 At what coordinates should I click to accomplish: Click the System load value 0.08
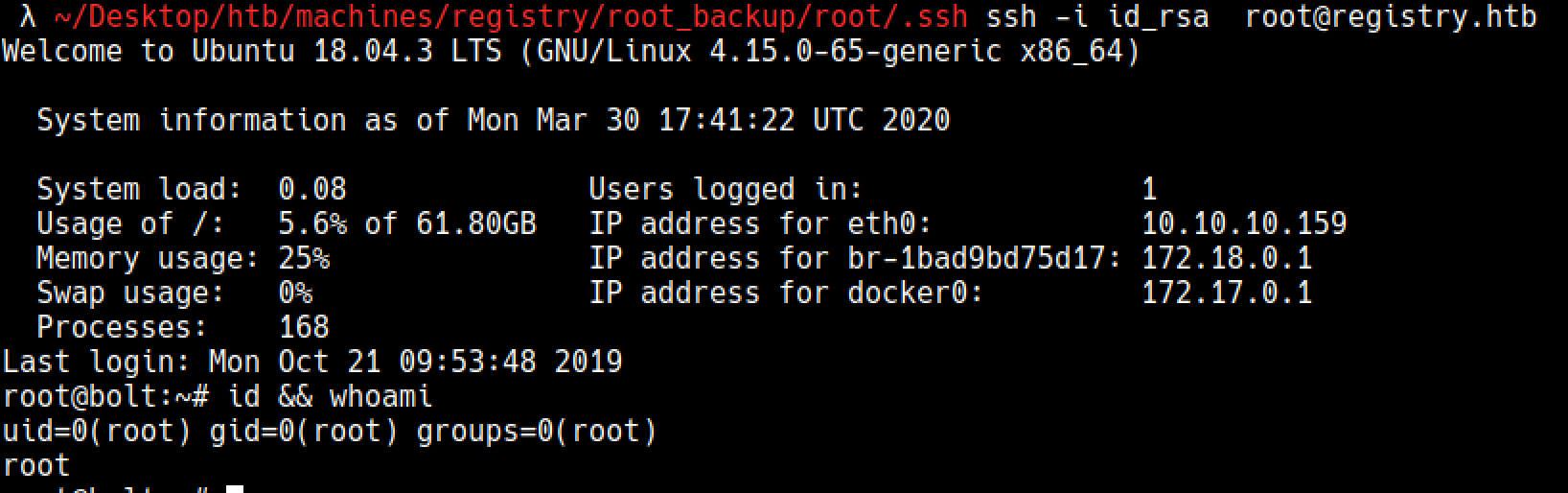point(312,189)
